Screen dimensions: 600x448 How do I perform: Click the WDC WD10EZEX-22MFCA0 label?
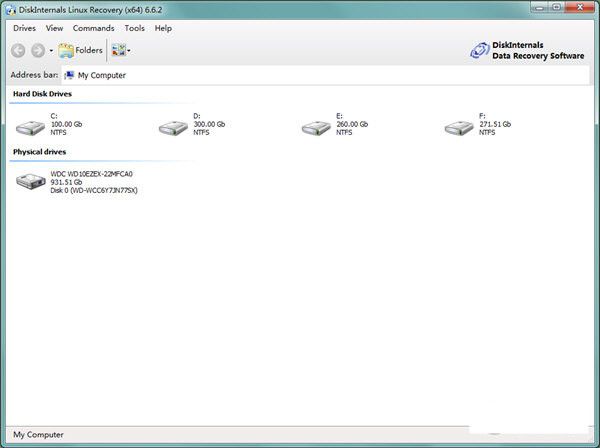91,174
